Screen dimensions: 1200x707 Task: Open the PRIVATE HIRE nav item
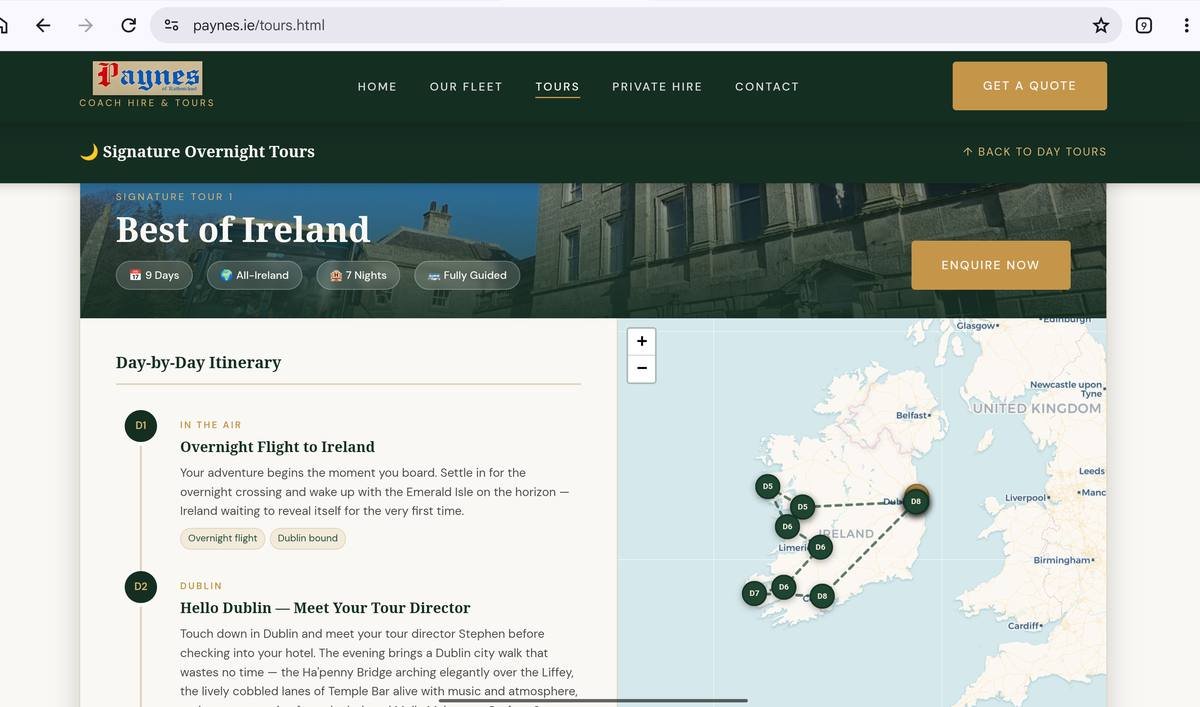(x=657, y=87)
